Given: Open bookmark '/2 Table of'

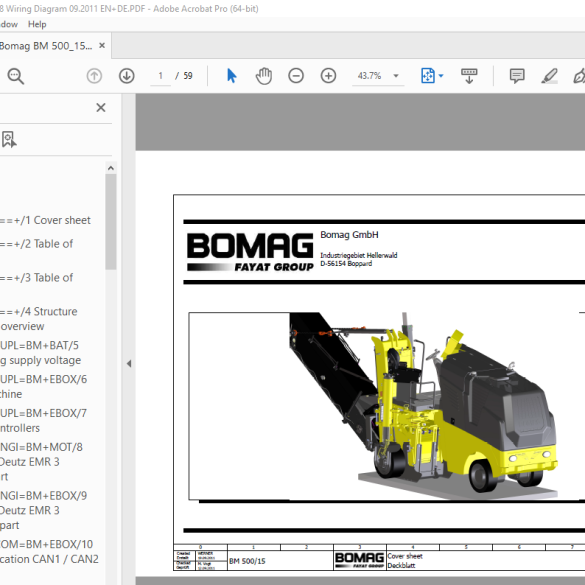Looking at the screenshot, I should click(37, 244).
